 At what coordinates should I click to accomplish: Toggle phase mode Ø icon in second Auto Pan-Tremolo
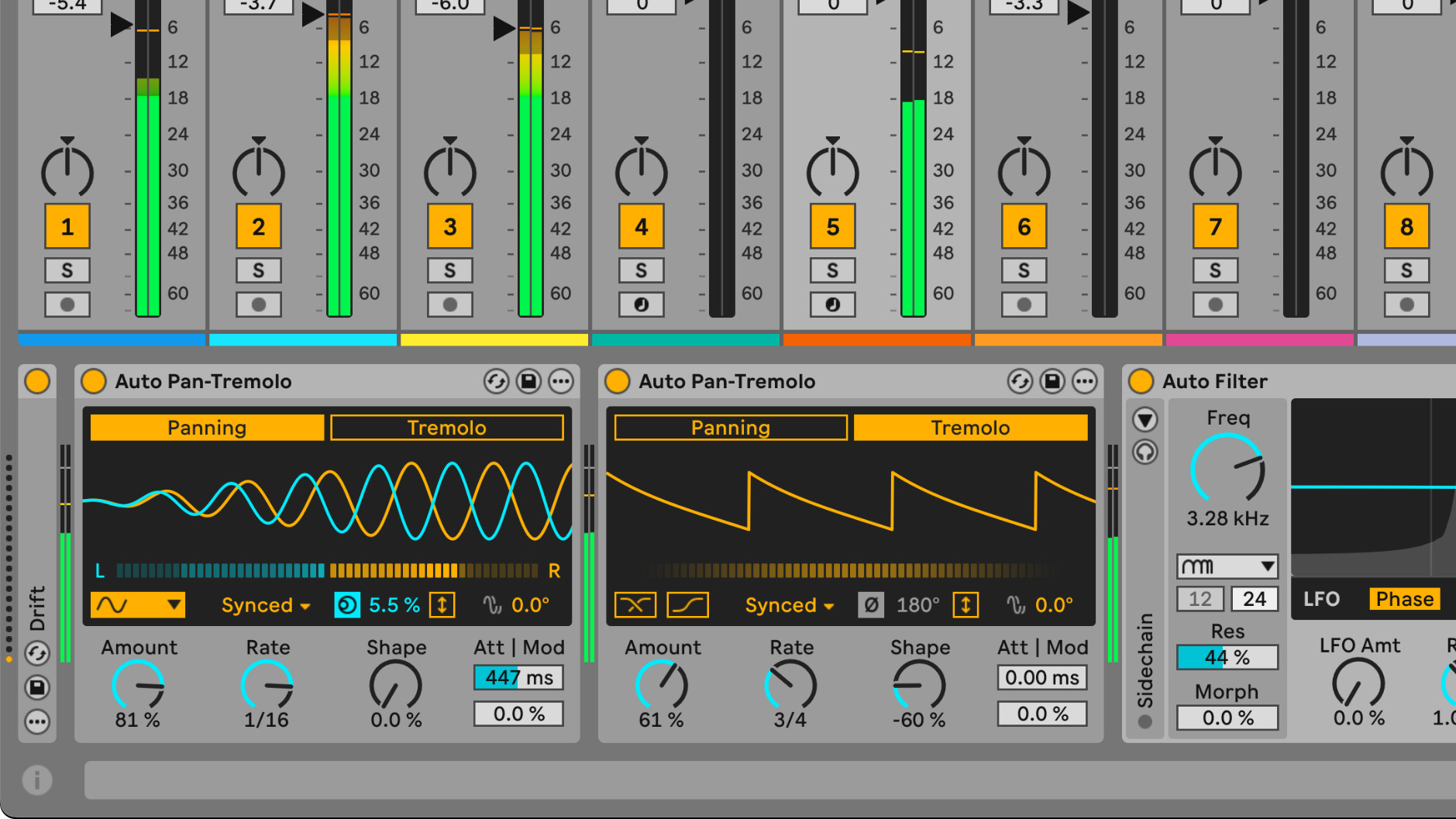pyautogui.click(x=871, y=604)
